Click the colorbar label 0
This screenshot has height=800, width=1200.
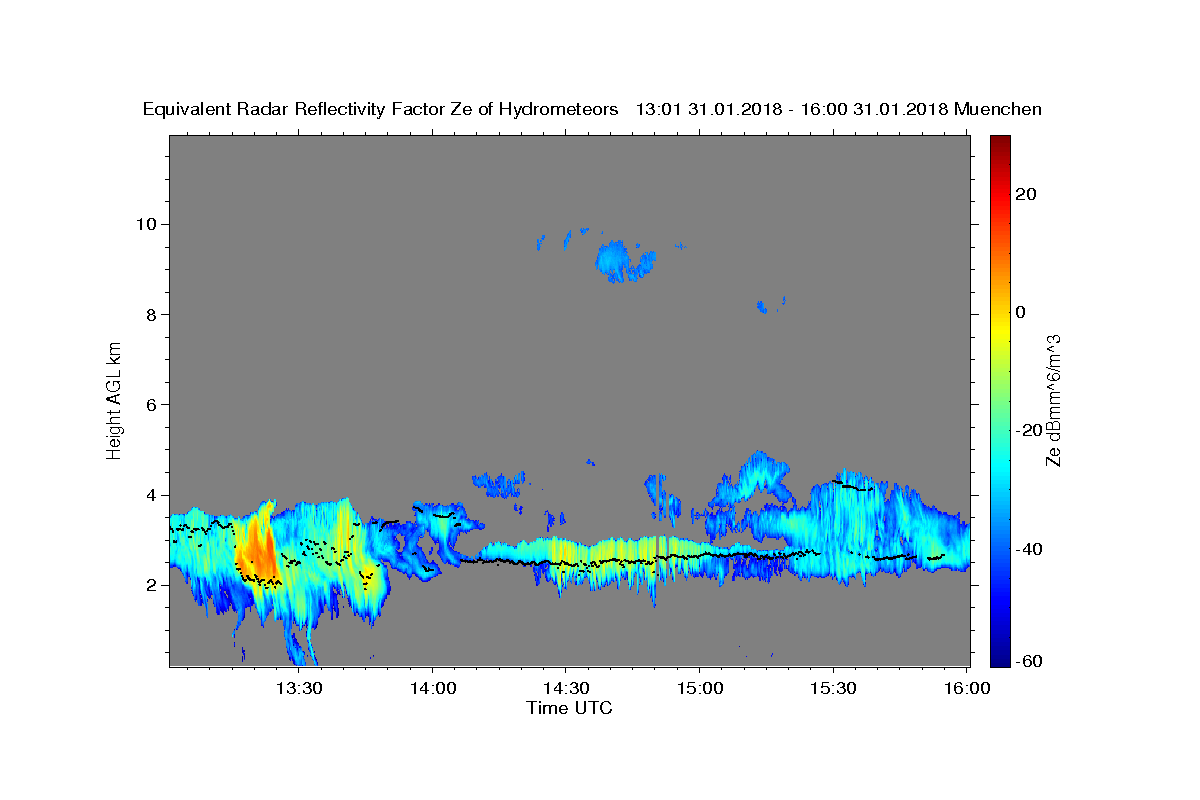[1021, 312]
